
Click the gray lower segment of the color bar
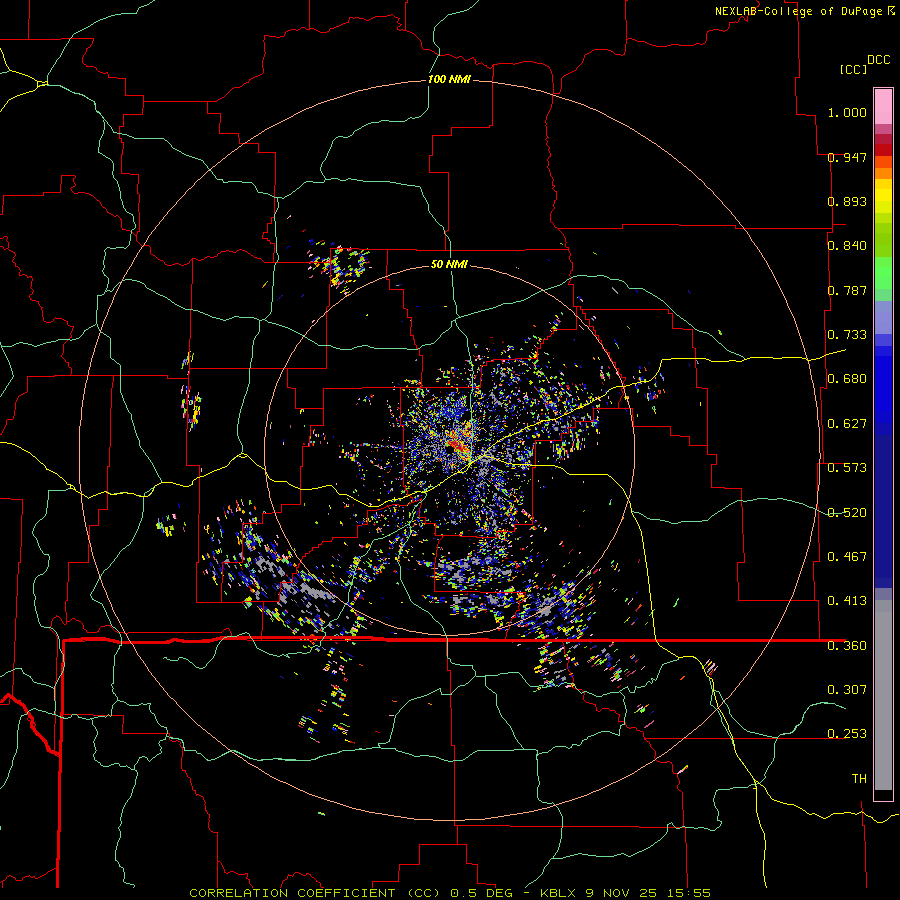(x=883, y=695)
